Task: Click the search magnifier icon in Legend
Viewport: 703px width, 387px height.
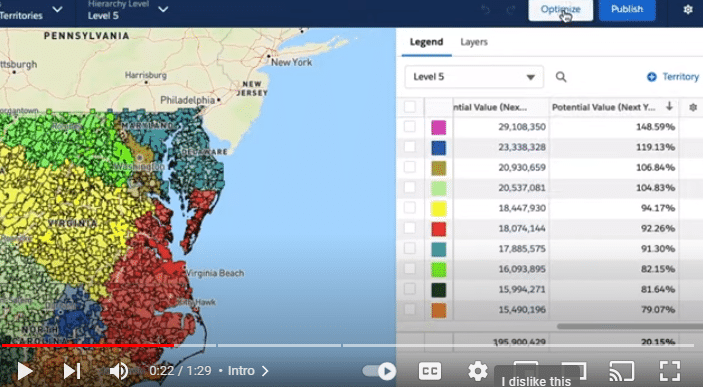Action: (x=561, y=77)
